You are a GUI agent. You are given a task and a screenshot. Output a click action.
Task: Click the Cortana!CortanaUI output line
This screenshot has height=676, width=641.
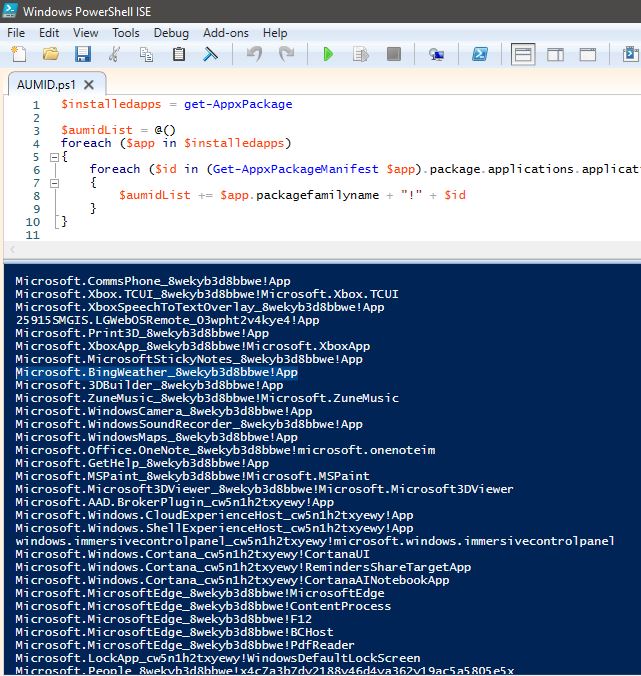pyautogui.click(x=193, y=554)
